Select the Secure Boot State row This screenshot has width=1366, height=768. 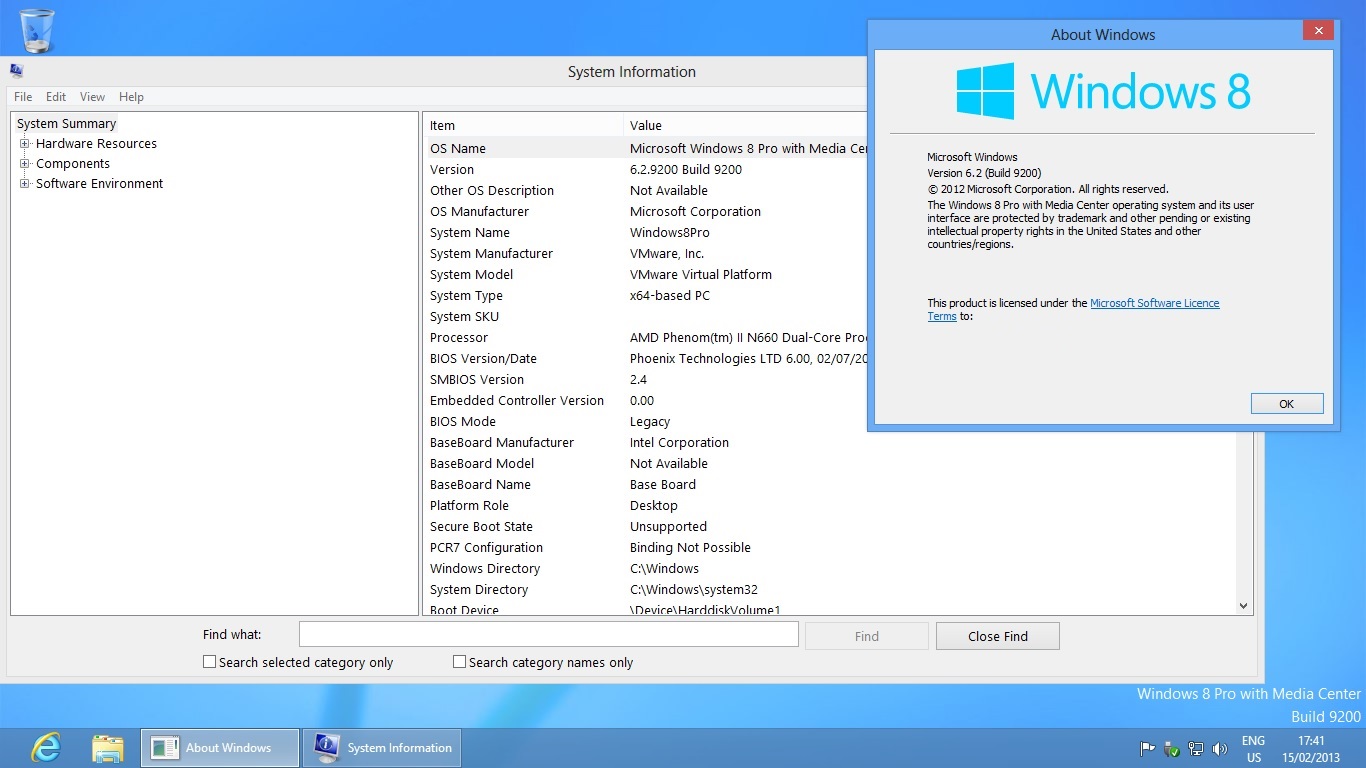[830, 526]
